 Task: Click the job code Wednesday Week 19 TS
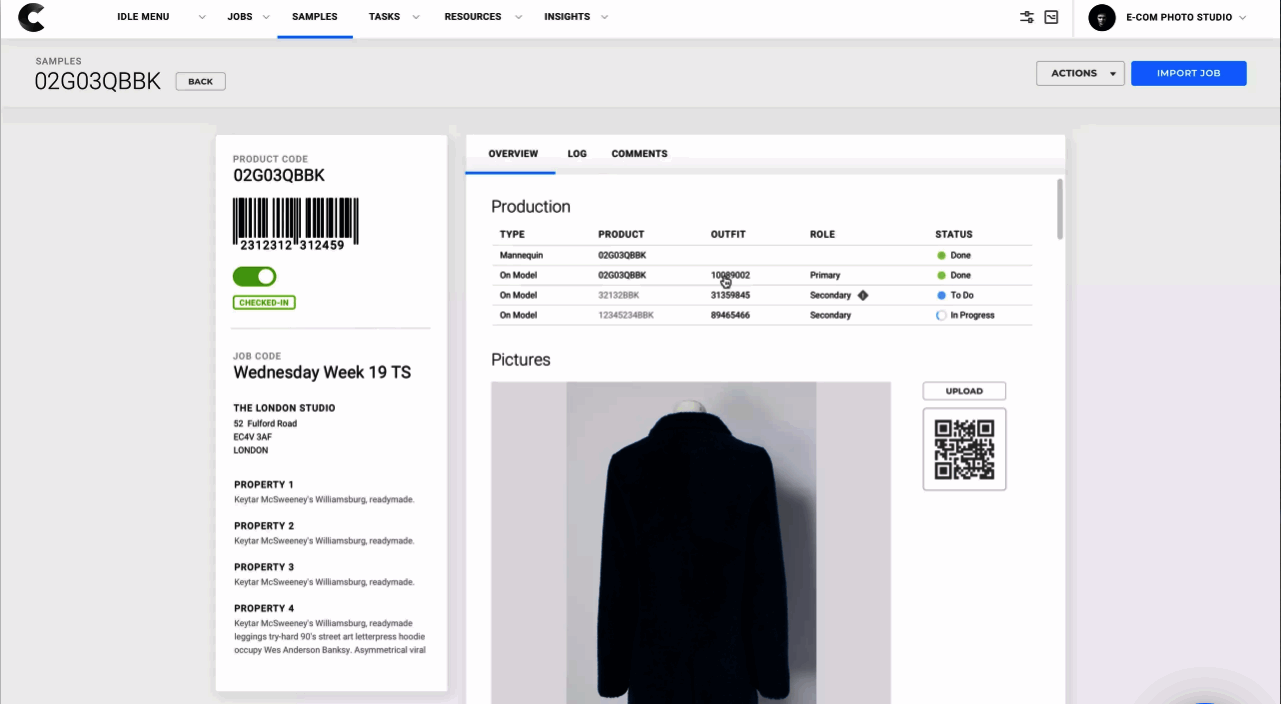point(322,372)
